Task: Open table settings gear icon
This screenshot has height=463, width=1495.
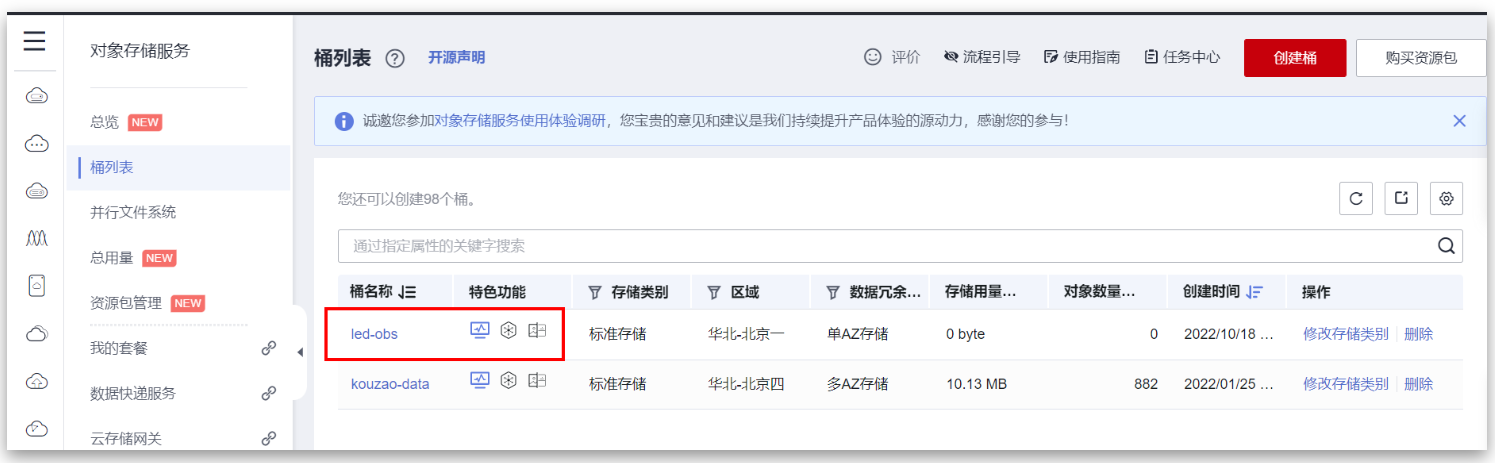Action: pos(1446,198)
